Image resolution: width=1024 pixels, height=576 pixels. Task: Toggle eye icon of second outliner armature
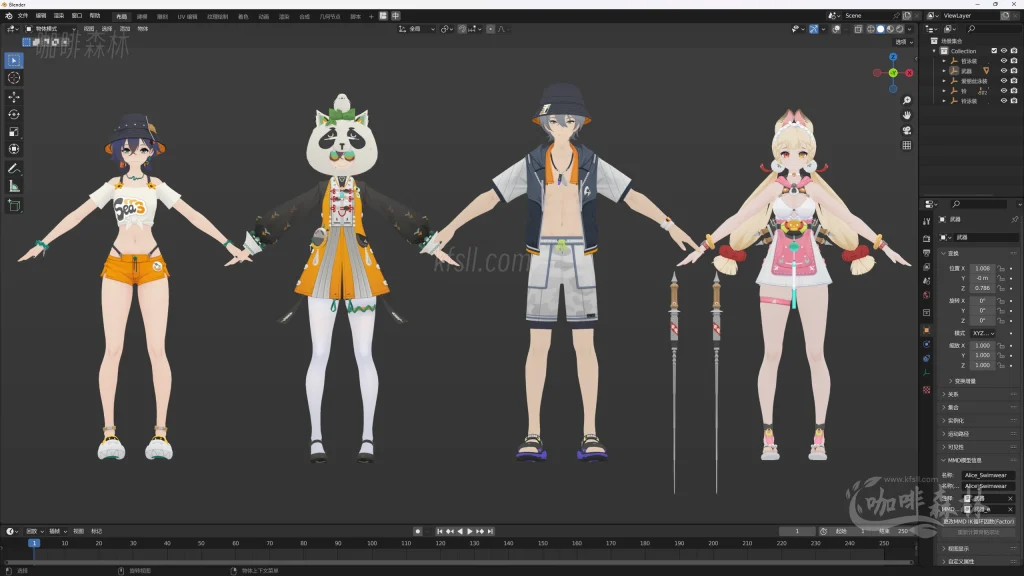click(1004, 71)
